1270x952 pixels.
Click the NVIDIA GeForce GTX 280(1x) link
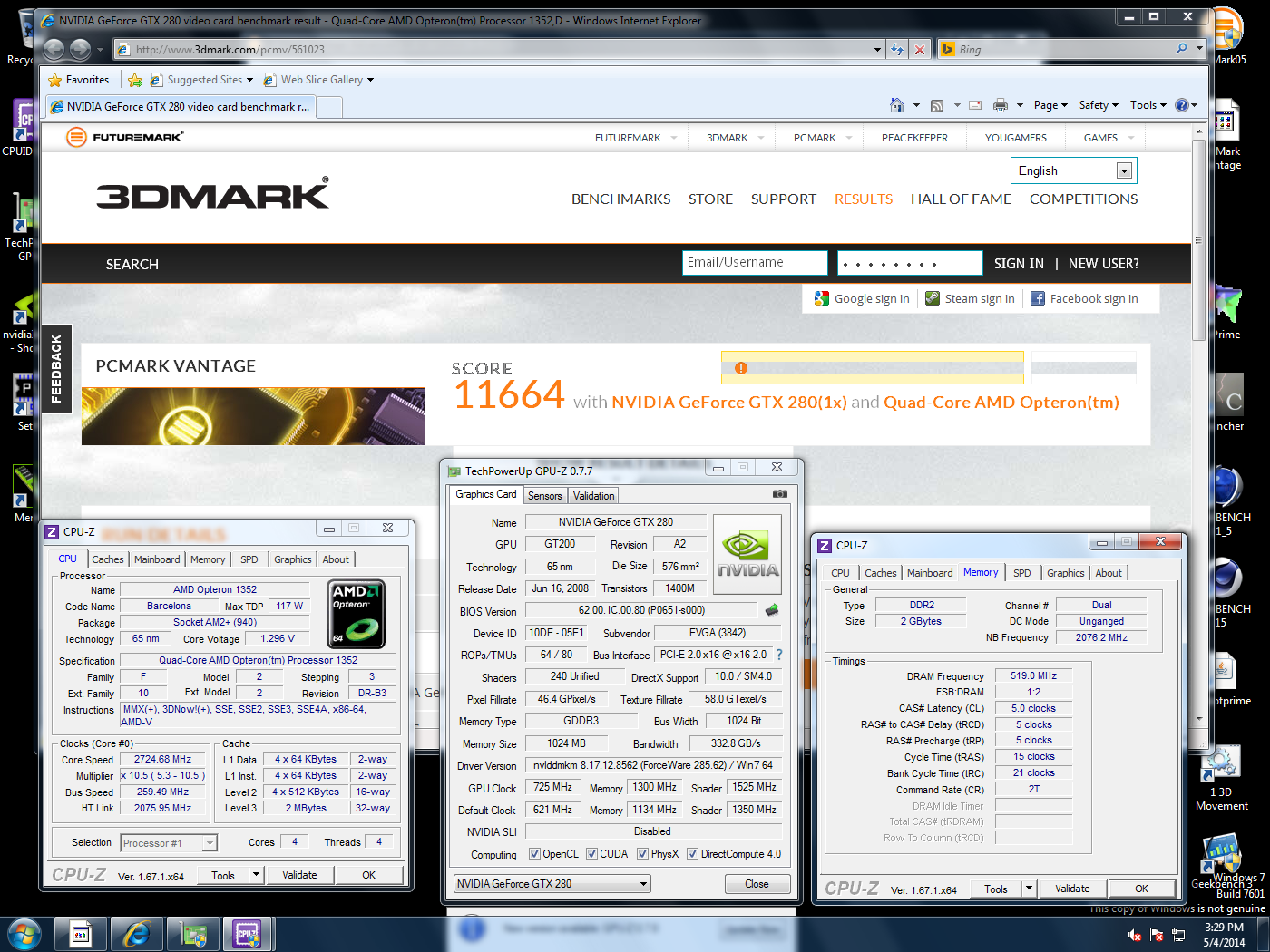(729, 402)
